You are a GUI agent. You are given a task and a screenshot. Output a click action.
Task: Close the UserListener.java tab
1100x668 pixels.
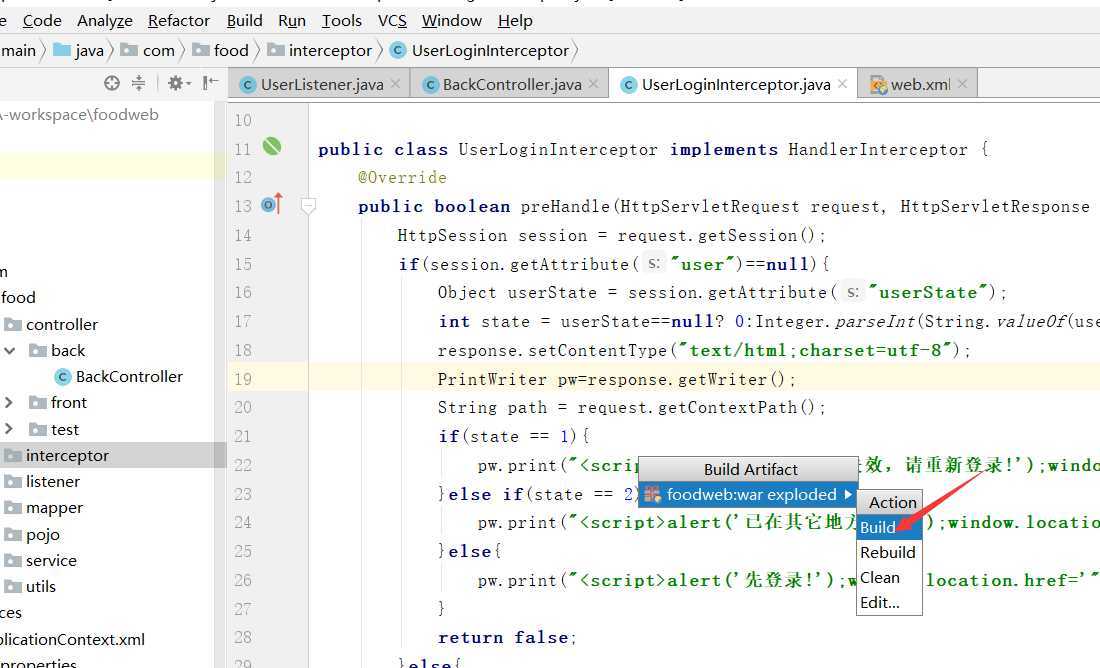coord(396,84)
